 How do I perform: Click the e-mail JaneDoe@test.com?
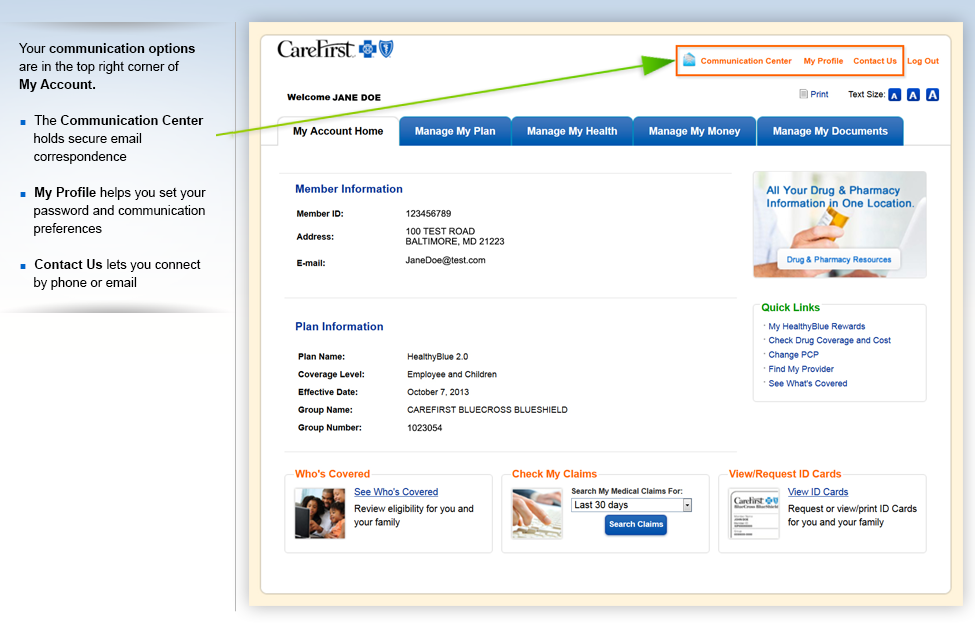tap(445, 260)
